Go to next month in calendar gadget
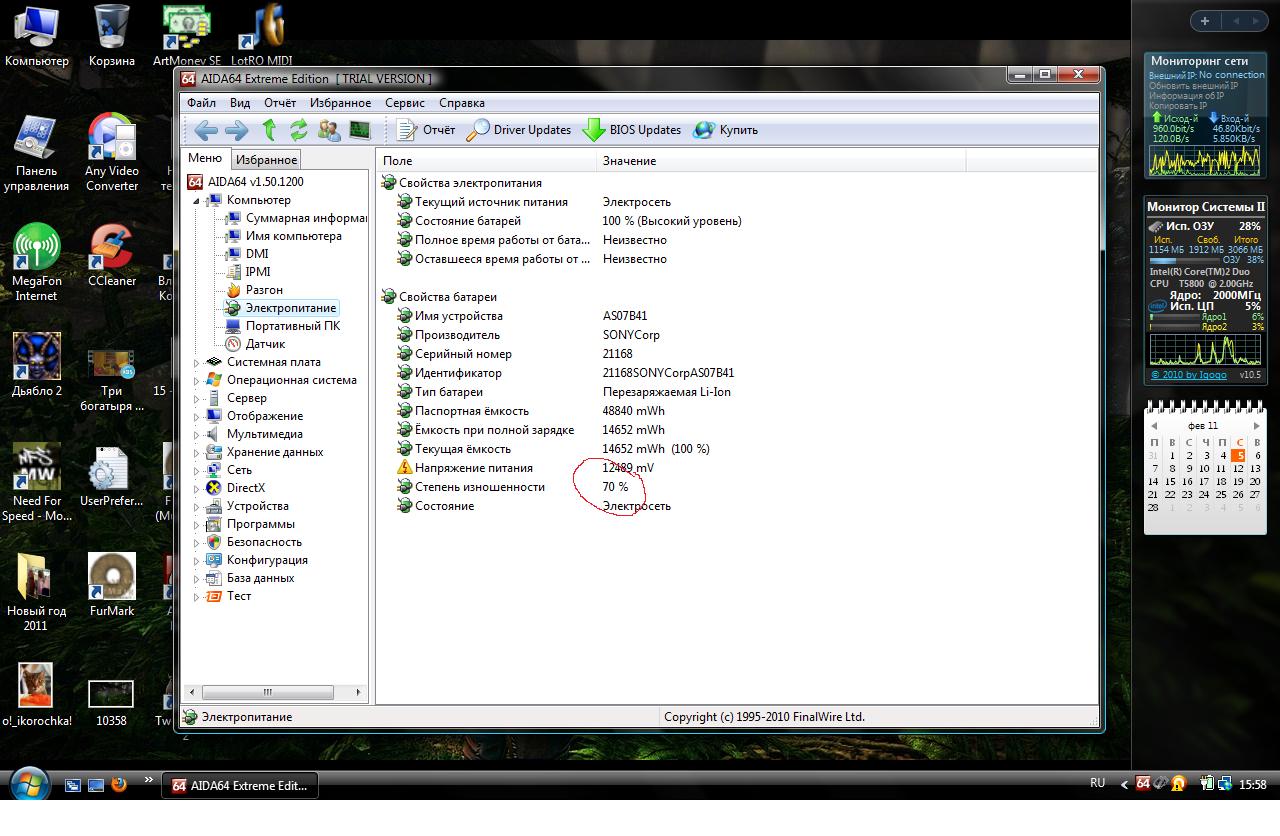Viewport: 1280px width, 836px height. [x=1257, y=426]
